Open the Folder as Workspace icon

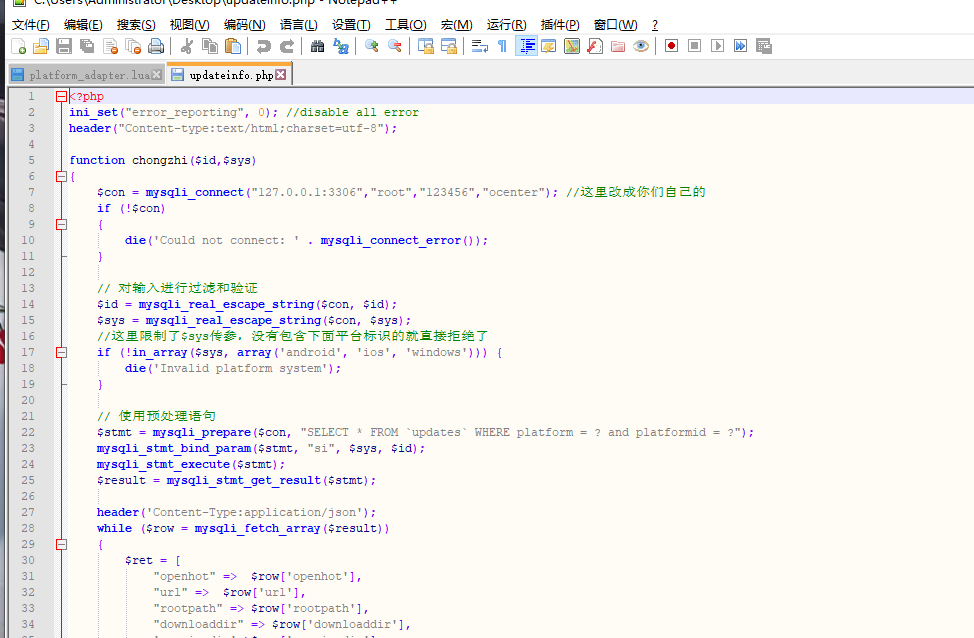pos(618,46)
